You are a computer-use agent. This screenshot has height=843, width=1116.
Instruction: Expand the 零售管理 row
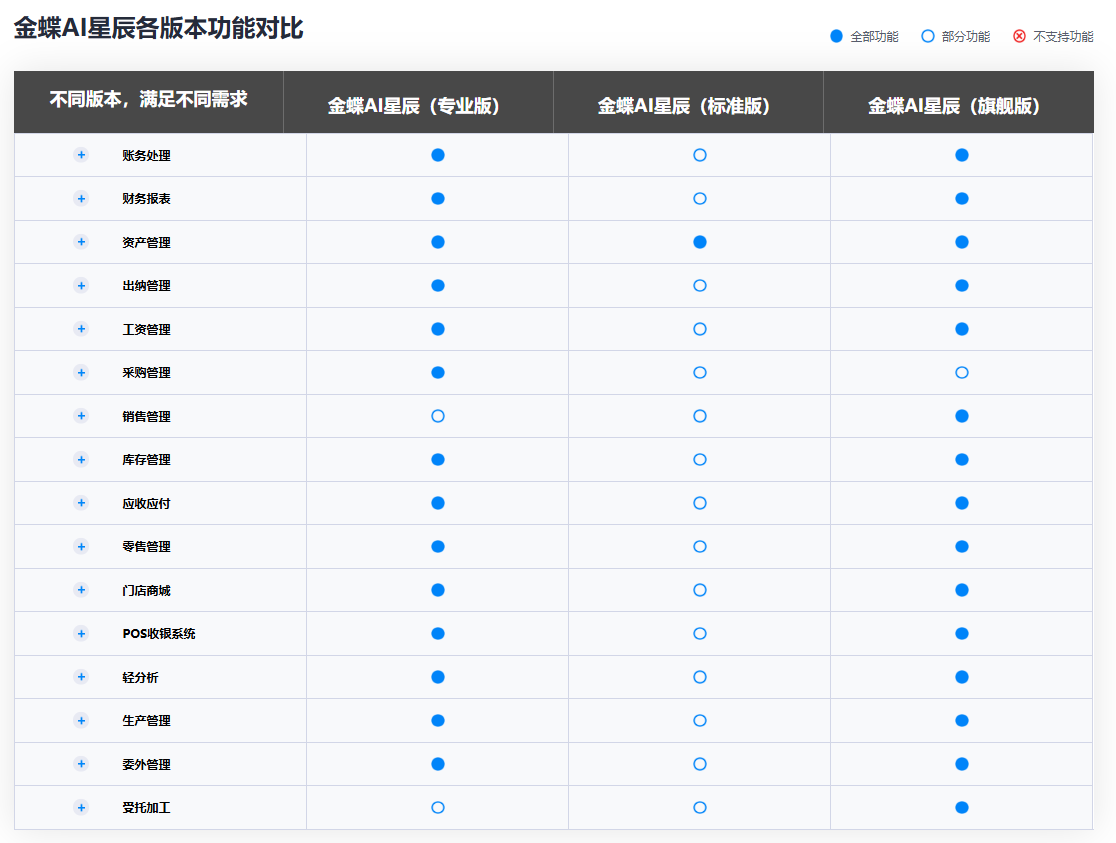[x=81, y=546]
